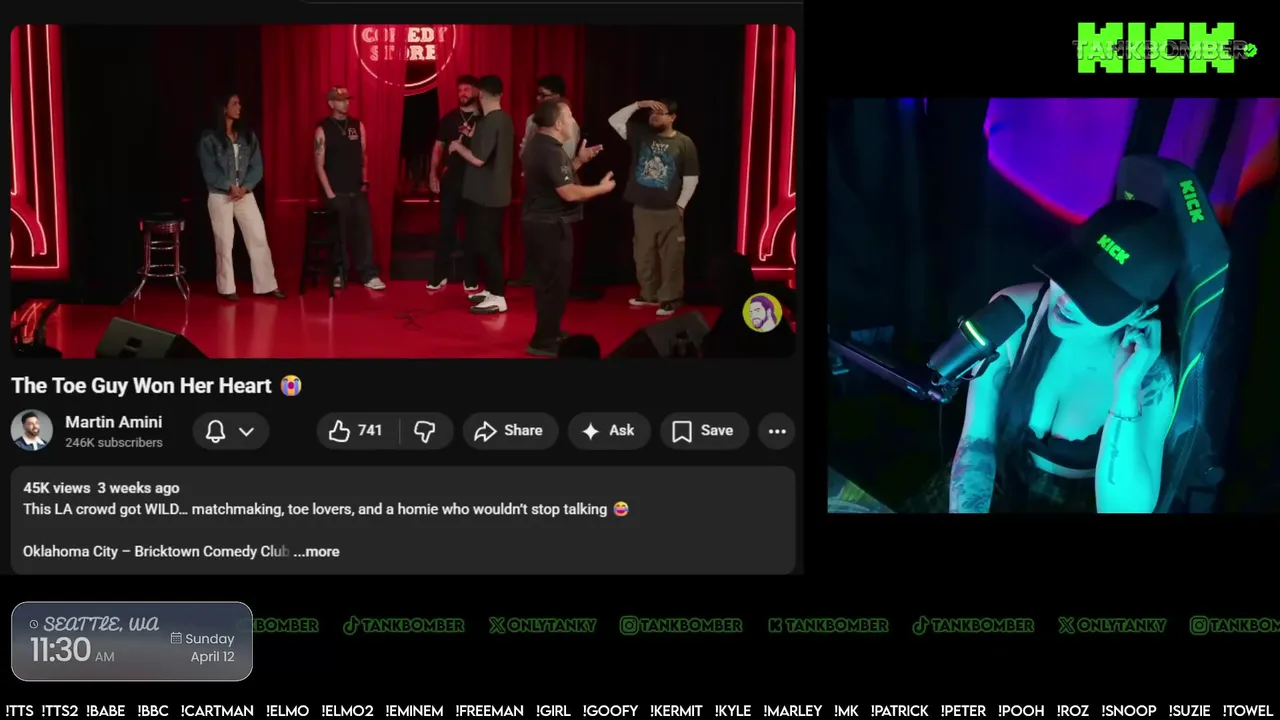The image size is (1280, 720).
Task: Open Martin Amini channel avatar
Action: tap(32, 431)
